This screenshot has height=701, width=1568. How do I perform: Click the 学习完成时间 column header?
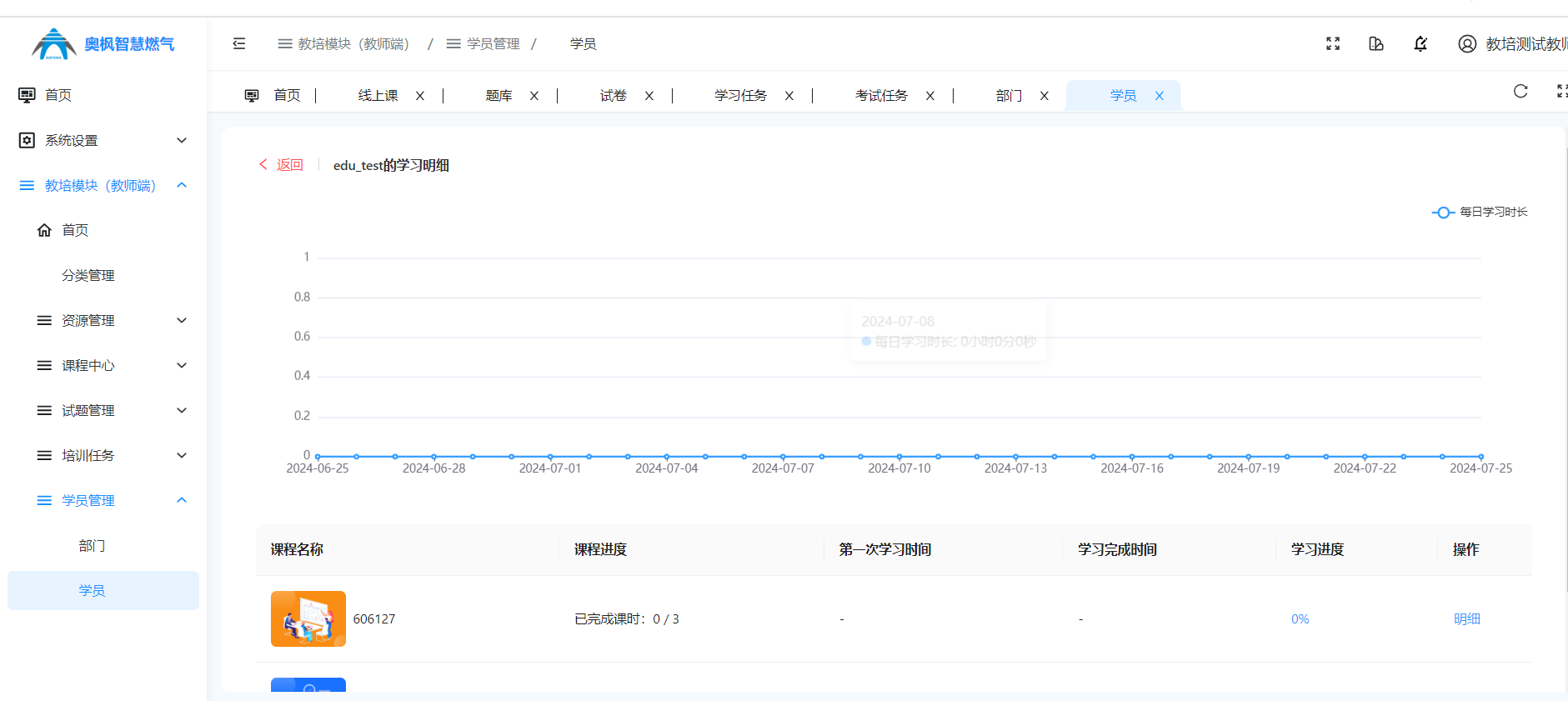[x=1117, y=549]
